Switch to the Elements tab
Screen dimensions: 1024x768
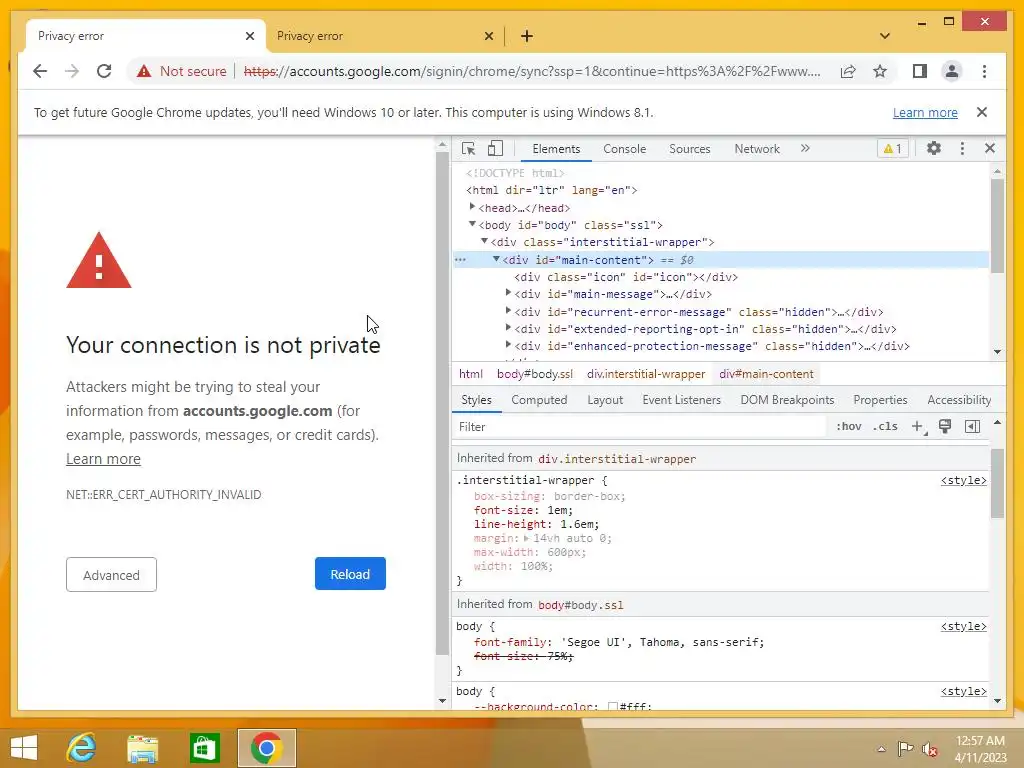pos(556,149)
